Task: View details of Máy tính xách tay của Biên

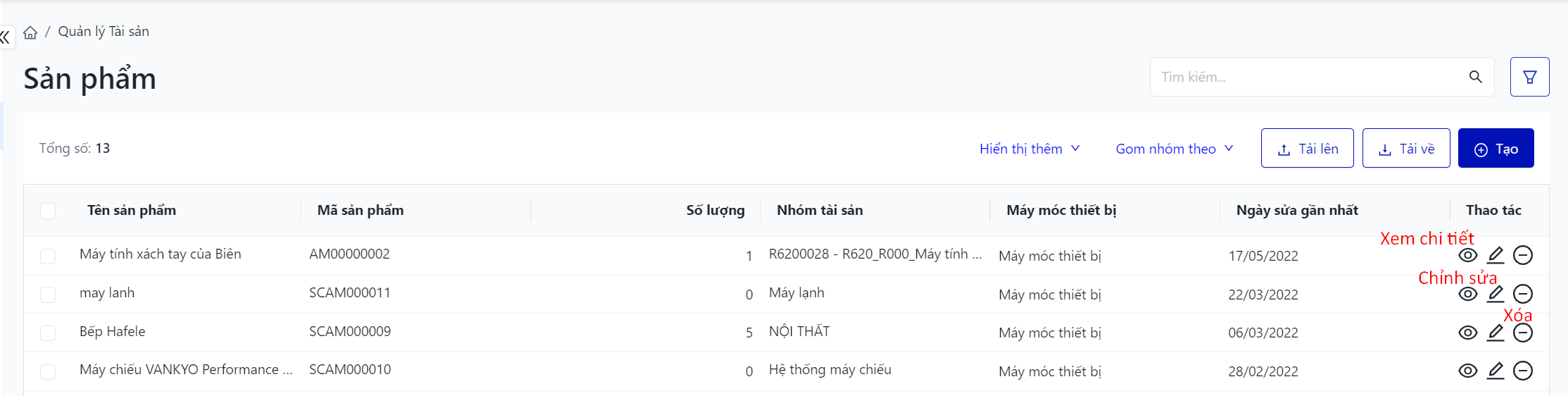Action: pos(1467,255)
